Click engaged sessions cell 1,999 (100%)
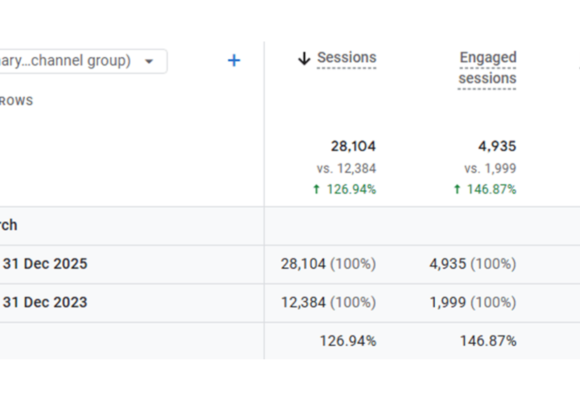Image resolution: width=580 pixels, height=415 pixels. pos(473,303)
